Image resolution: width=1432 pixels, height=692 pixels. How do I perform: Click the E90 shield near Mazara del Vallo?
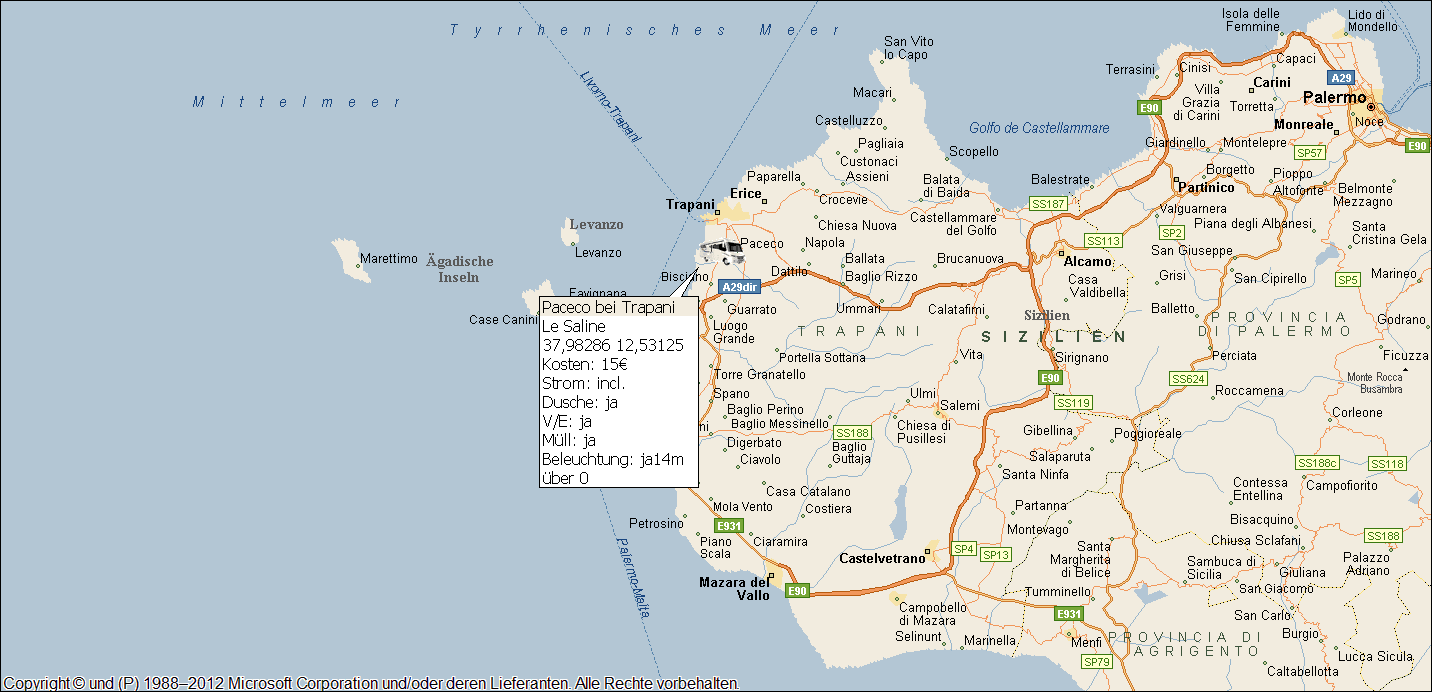797,590
